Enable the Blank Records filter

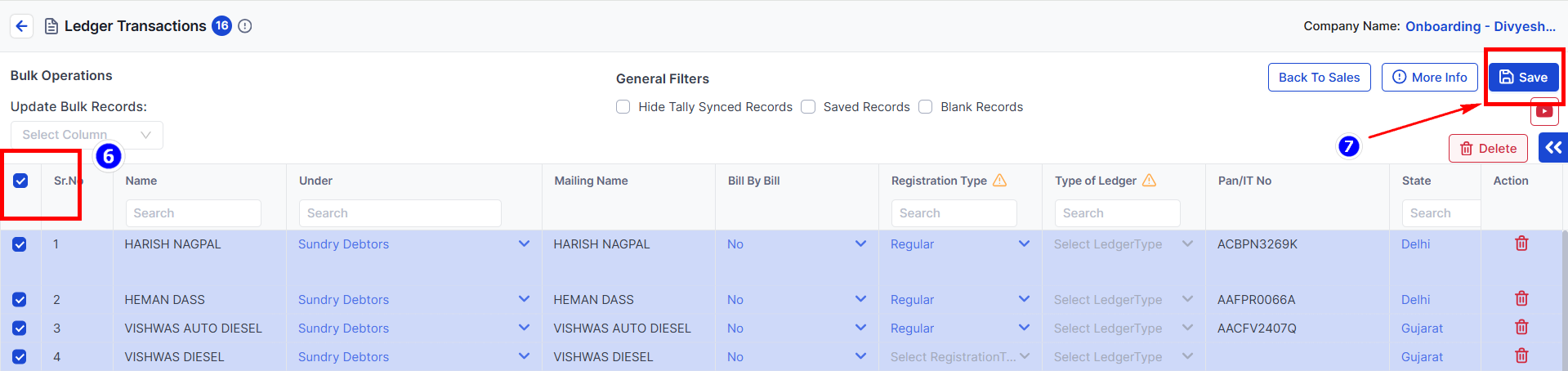[926, 107]
